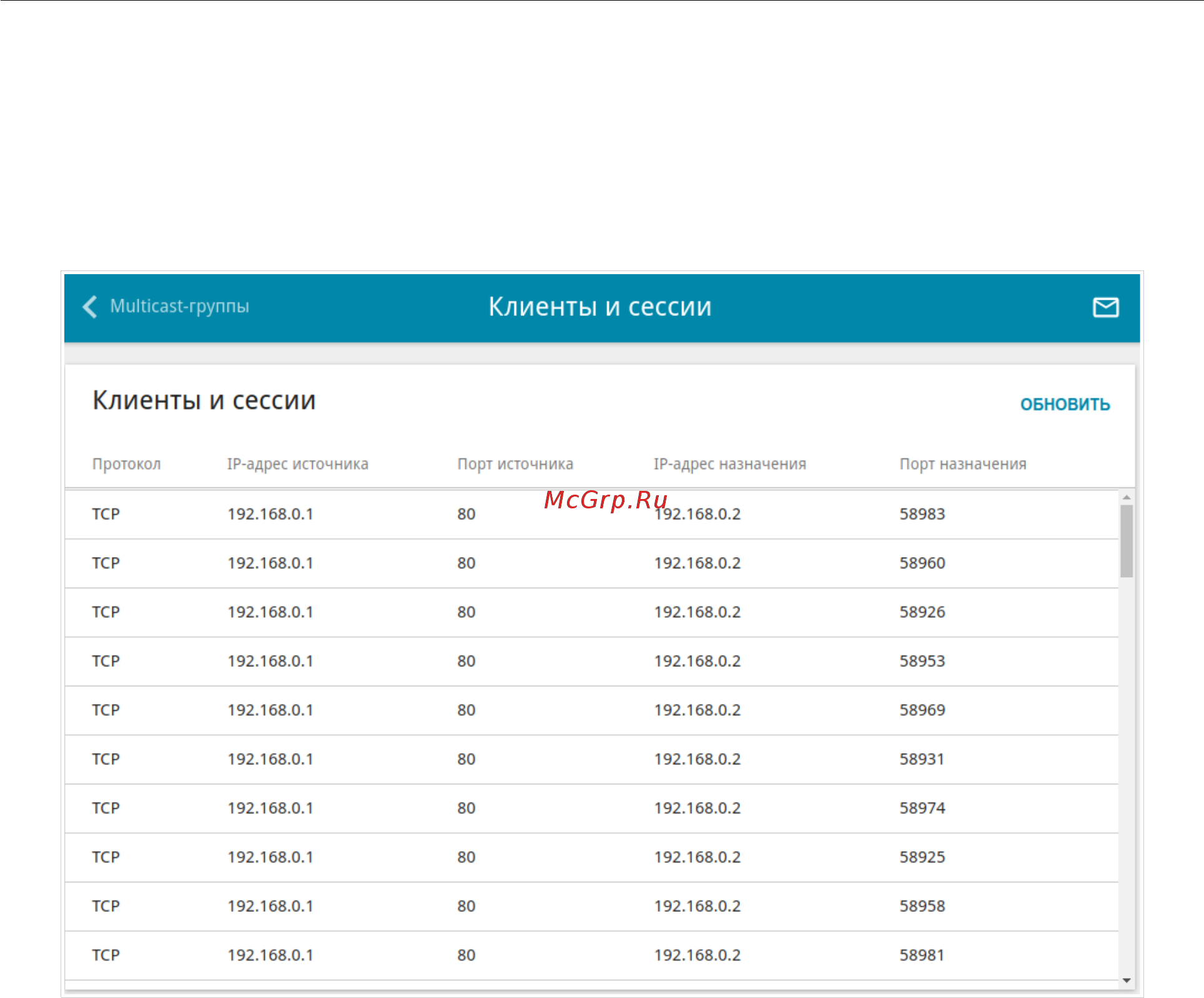Select destination port 58931 cell
This screenshot has width=1204, height=998.
[922, 759]
